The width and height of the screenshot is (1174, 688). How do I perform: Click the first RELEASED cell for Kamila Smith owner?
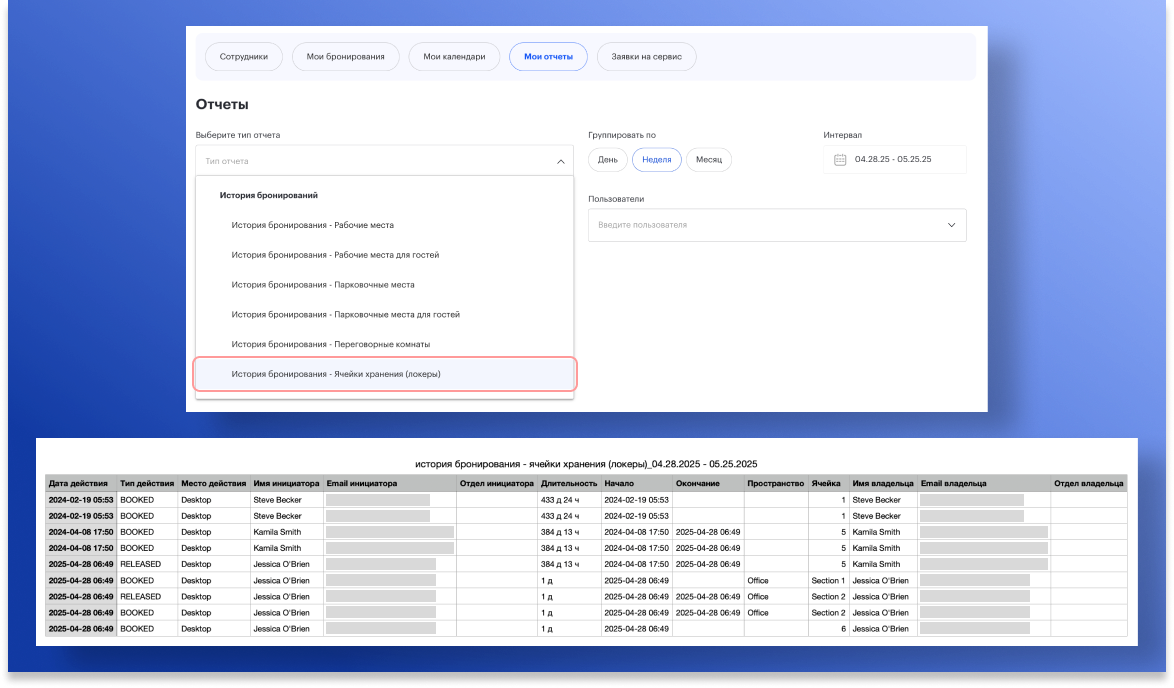pos(147,564)
